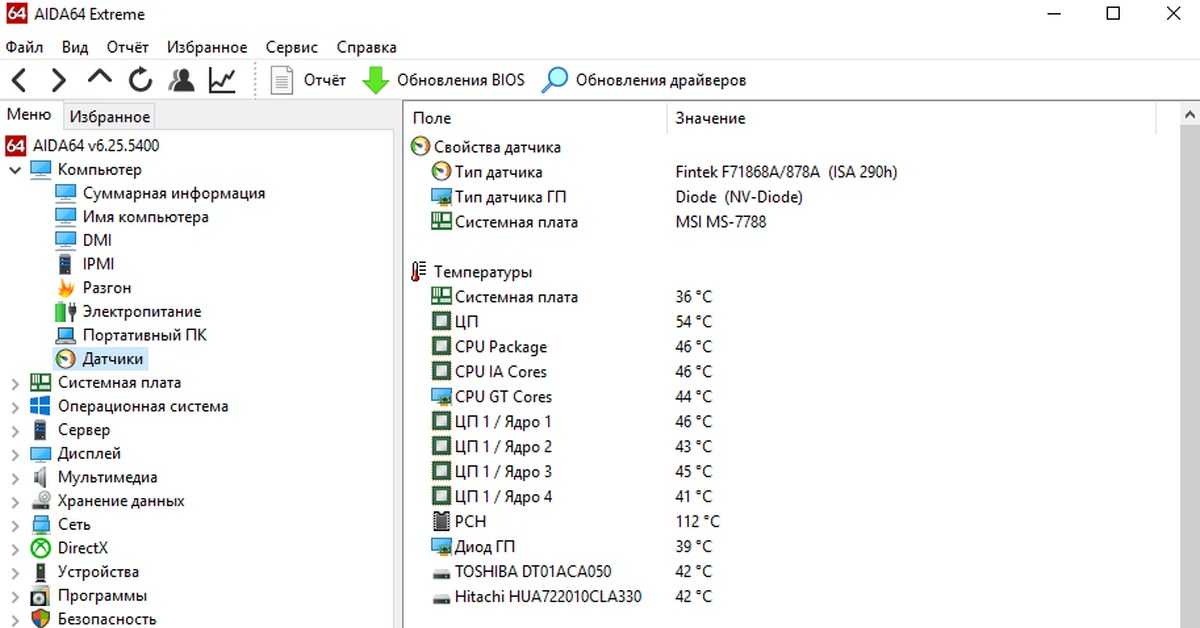Select the Температуры group heading

483,272
